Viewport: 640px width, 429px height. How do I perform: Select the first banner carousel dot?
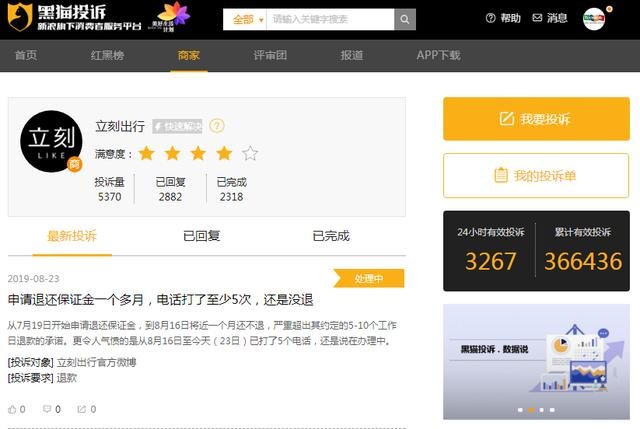520,410
